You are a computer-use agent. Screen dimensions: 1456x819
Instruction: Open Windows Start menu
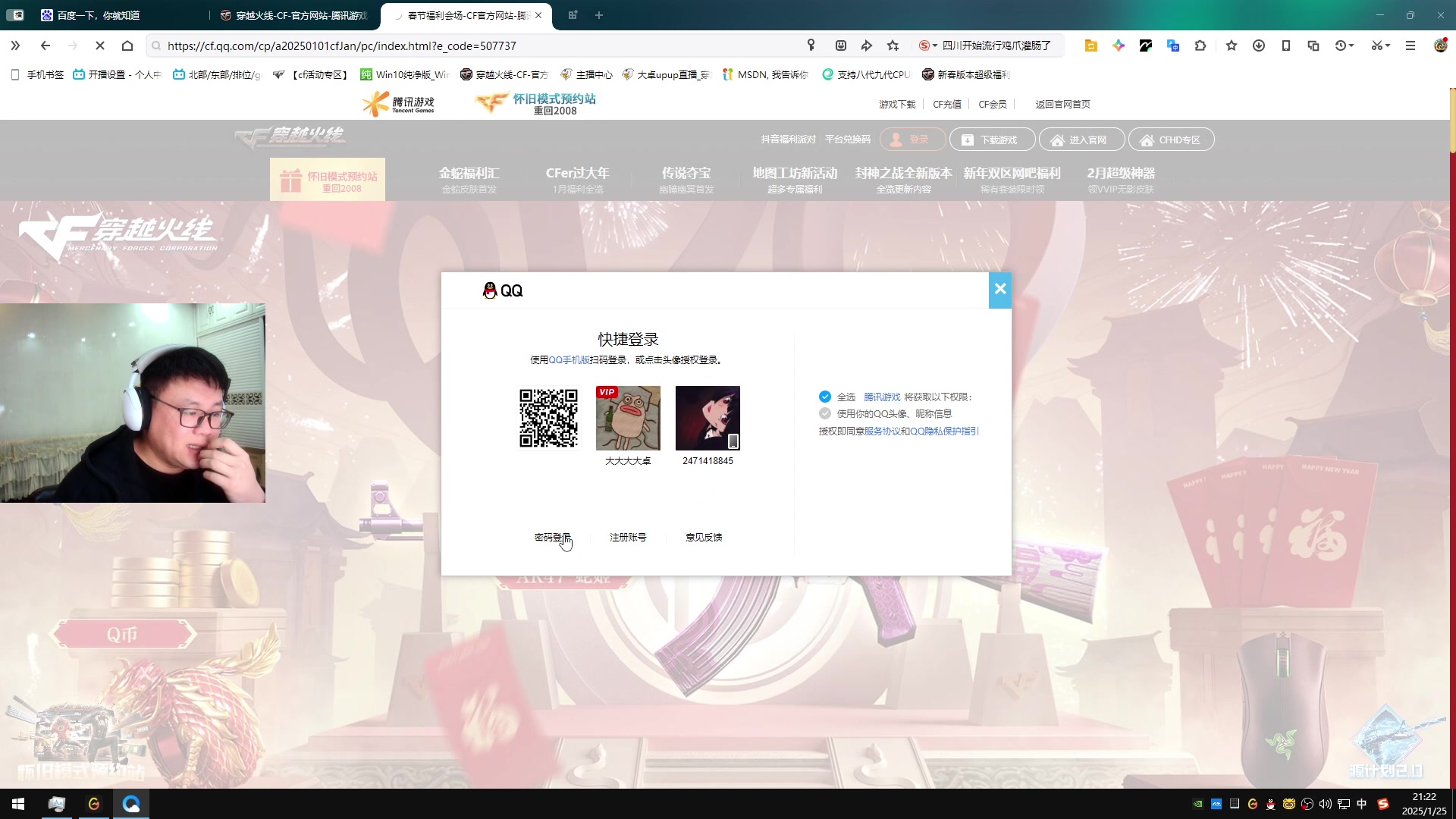(x=18, y=804)
